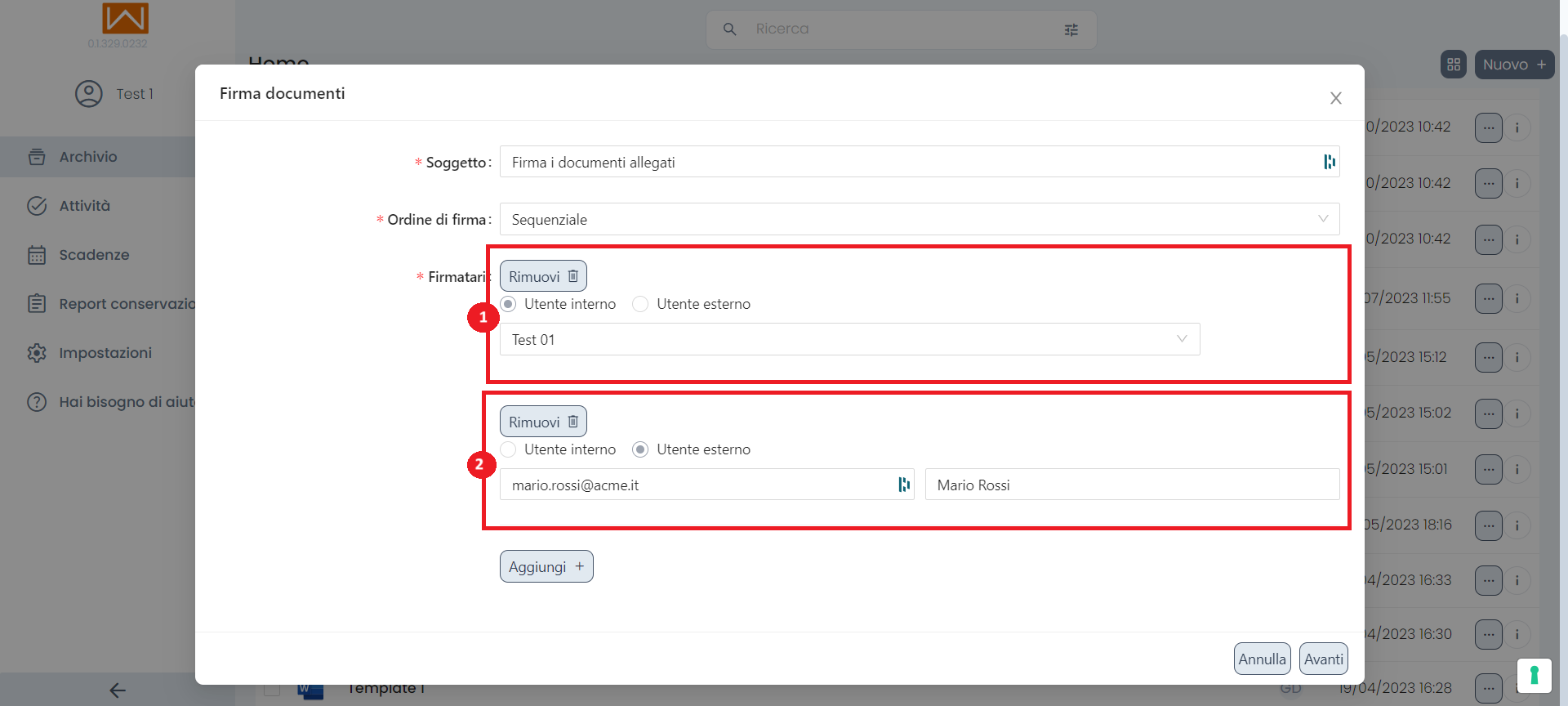Click the Nuovo button

(x=1514, y=65)
